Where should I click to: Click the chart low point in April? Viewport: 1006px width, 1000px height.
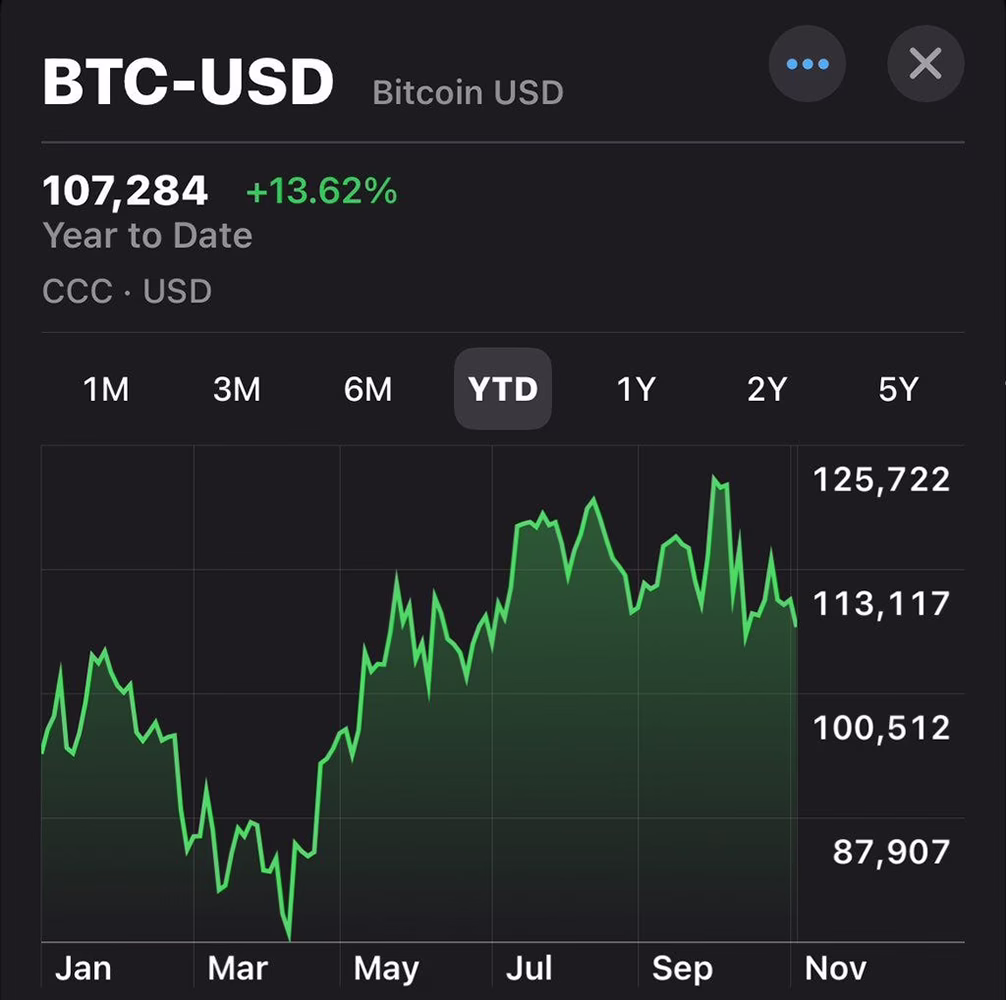point(289,938)
